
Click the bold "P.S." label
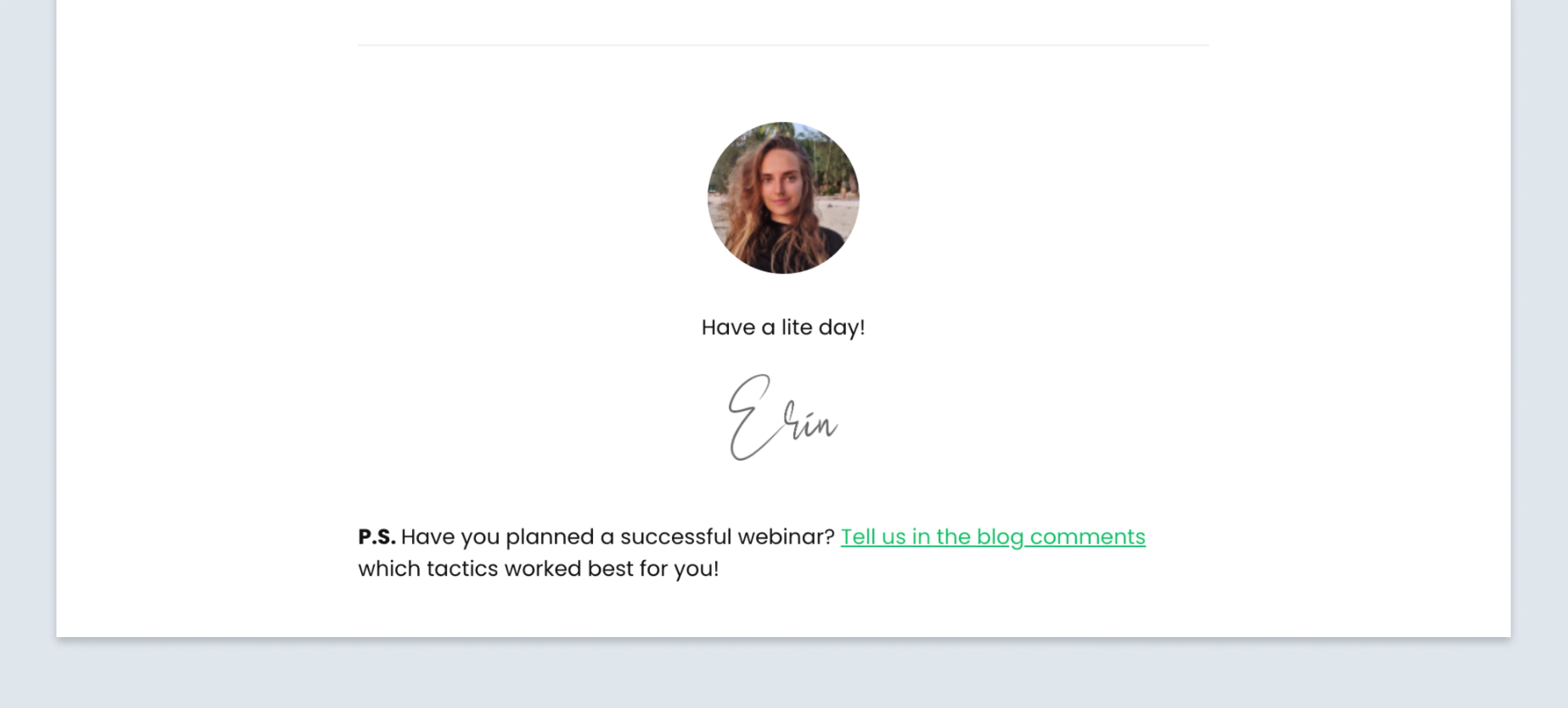(377, 537)
